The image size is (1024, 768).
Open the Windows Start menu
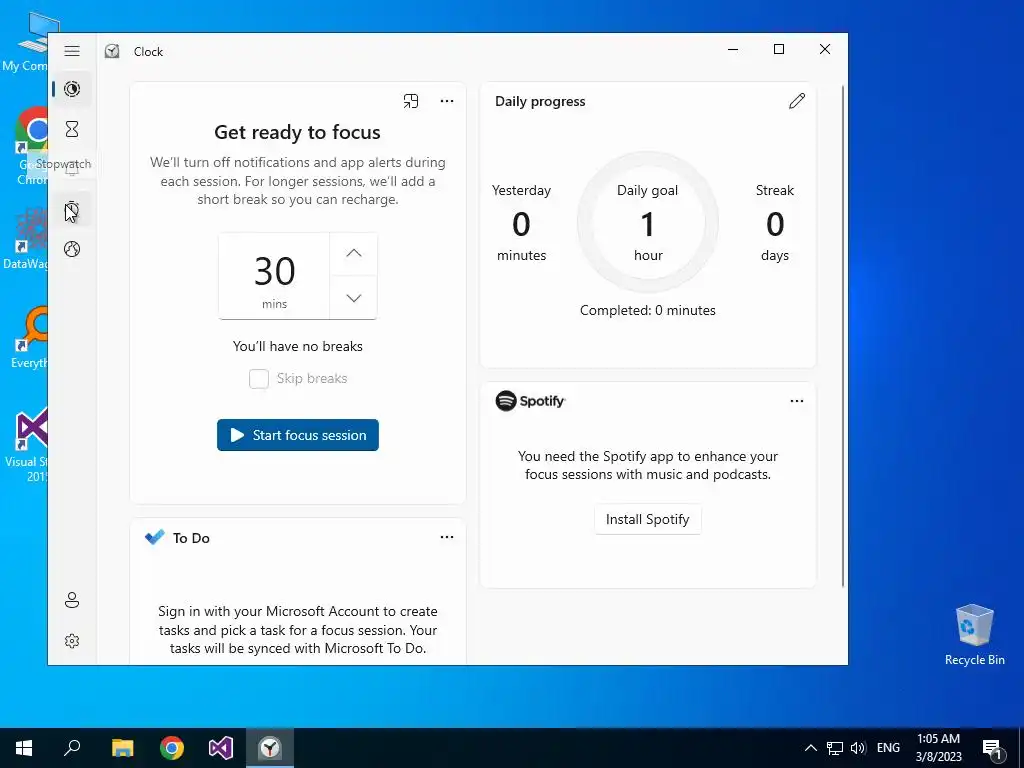[24, 748]
